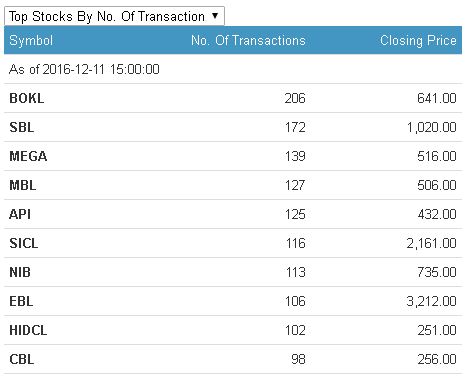Click SICL's closing price 2,161.00

431,243
